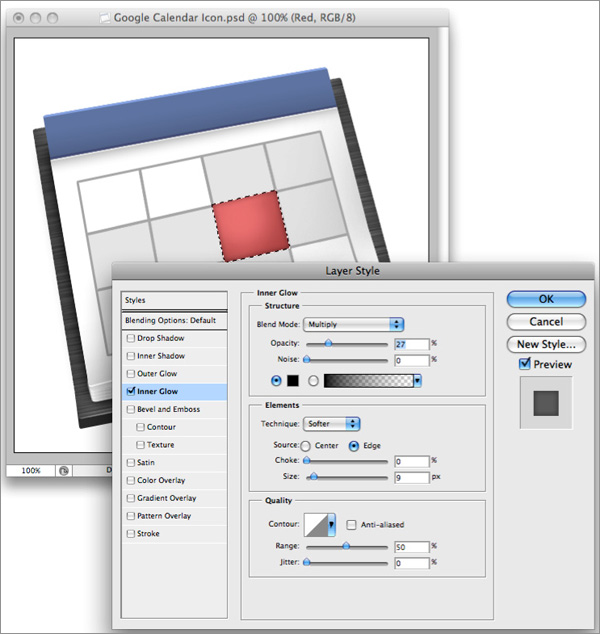Turn on the Stroke style checkbox
Viewport: 600px width, 634px height.
tap(131, 534)
